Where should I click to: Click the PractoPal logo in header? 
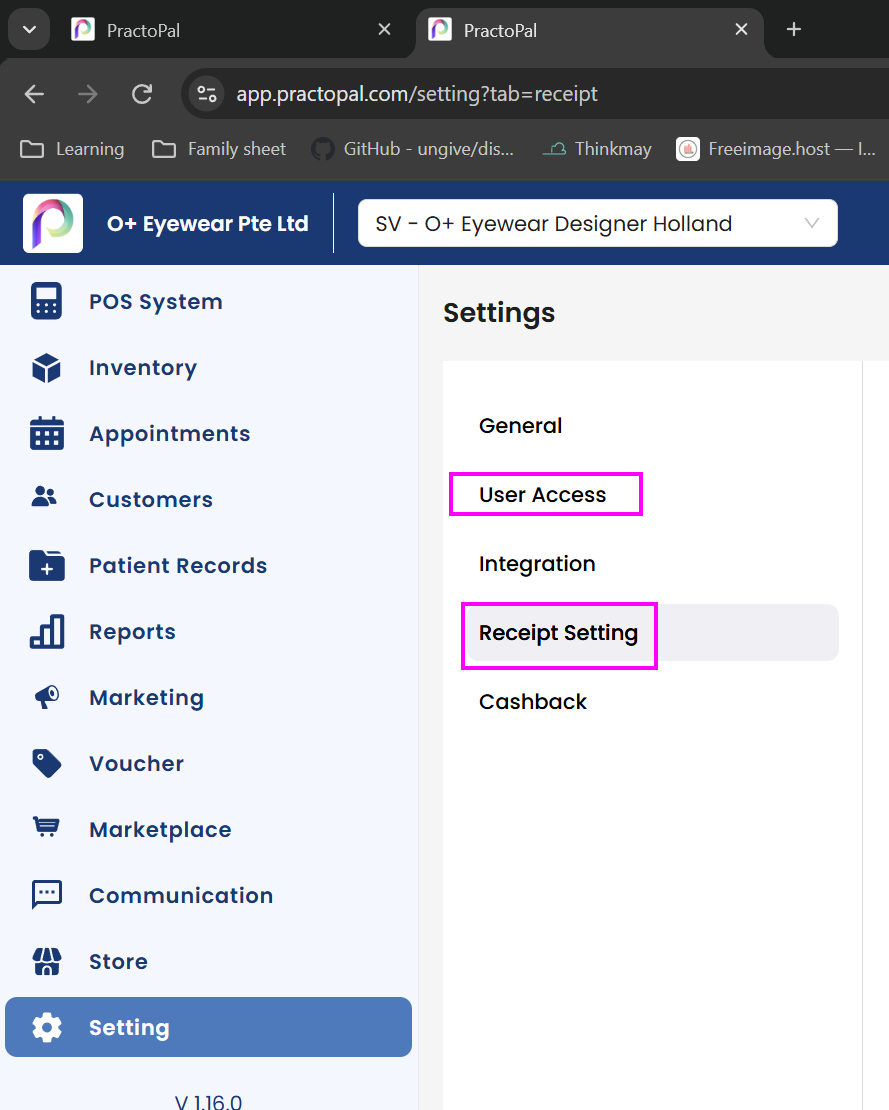click(x=53, y=223)
